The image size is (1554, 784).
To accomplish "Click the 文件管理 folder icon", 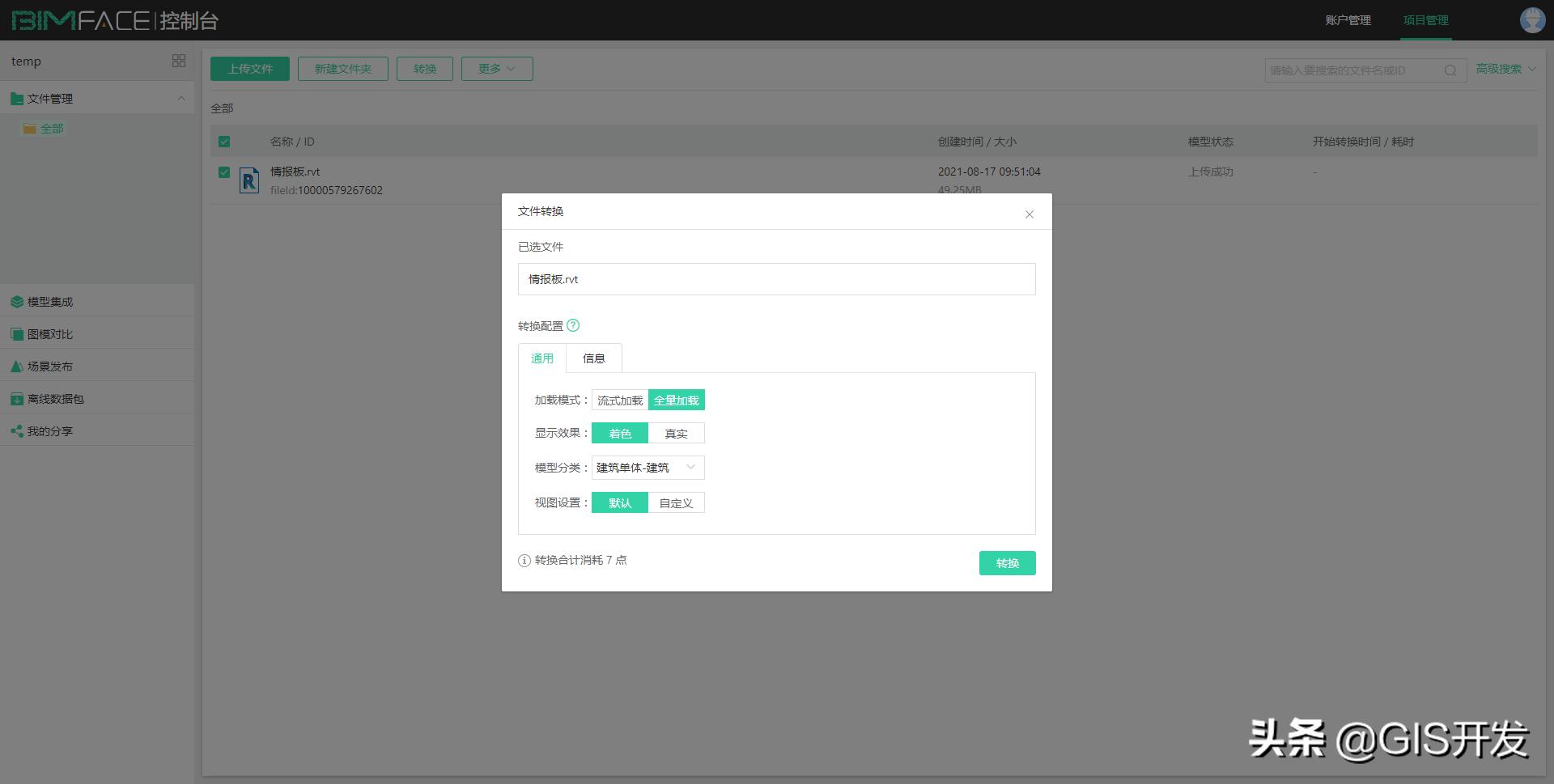I will (17, 99).
